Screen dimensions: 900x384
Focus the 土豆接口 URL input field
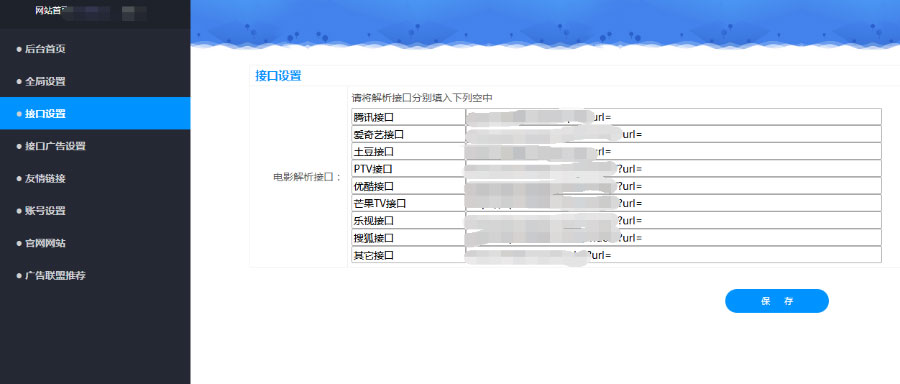(x=673, y=151)
